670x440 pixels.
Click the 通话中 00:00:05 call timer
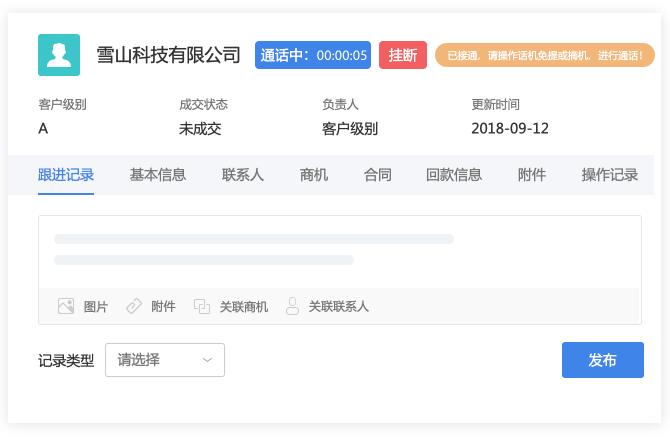click(x=313, y=55)
